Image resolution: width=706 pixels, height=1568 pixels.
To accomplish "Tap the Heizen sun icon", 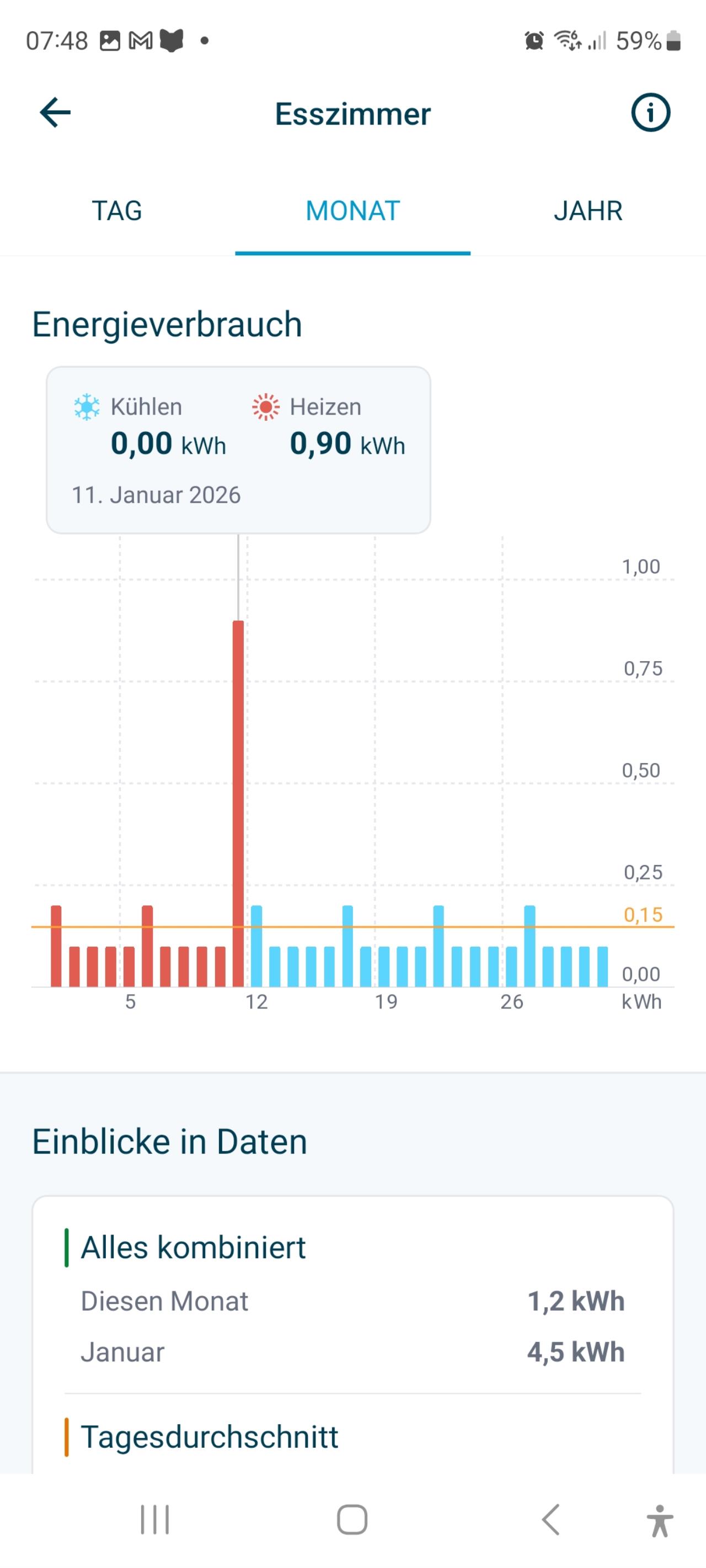I will [x=266, y=407].
